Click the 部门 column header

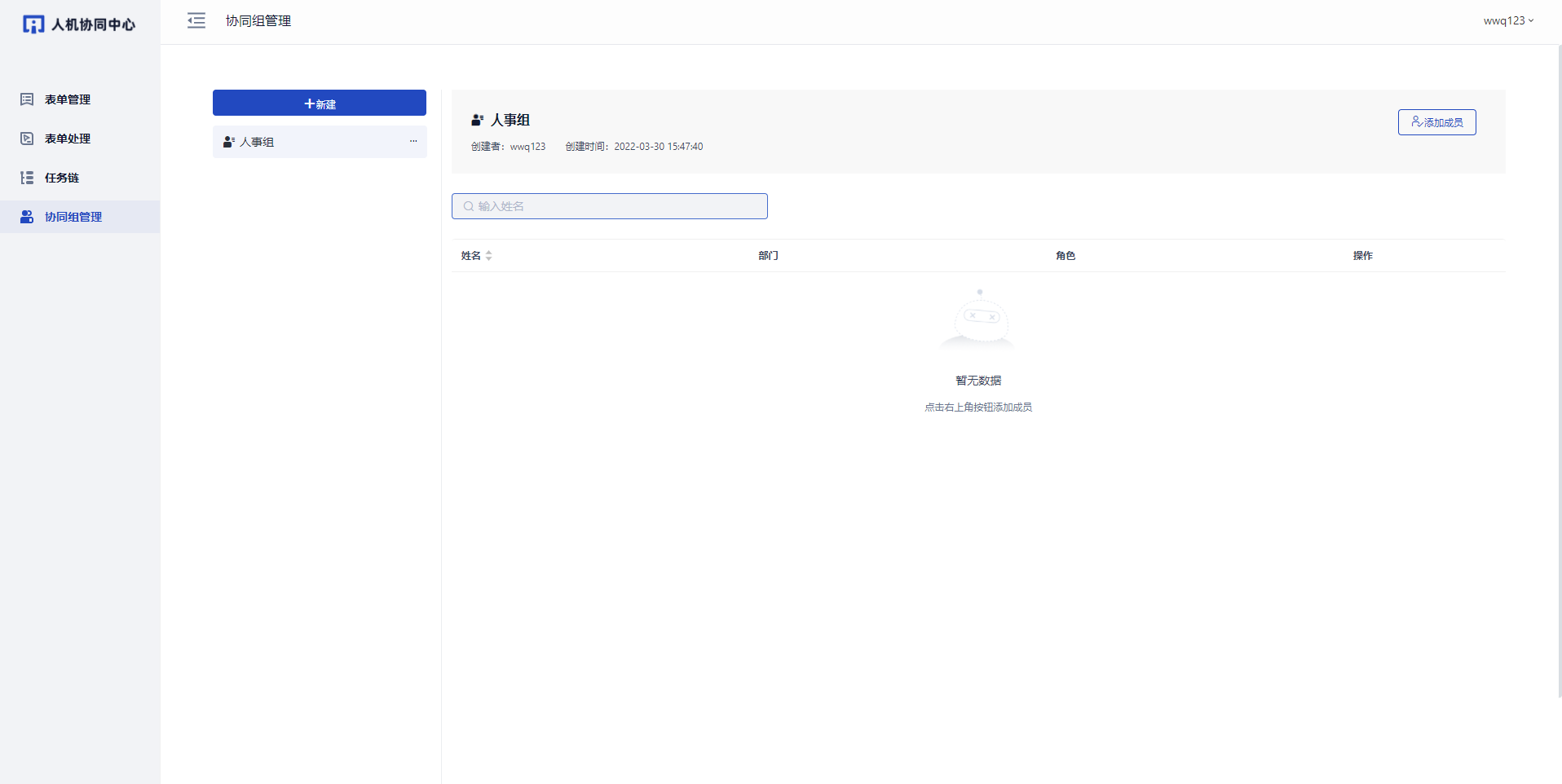[768, 256]
